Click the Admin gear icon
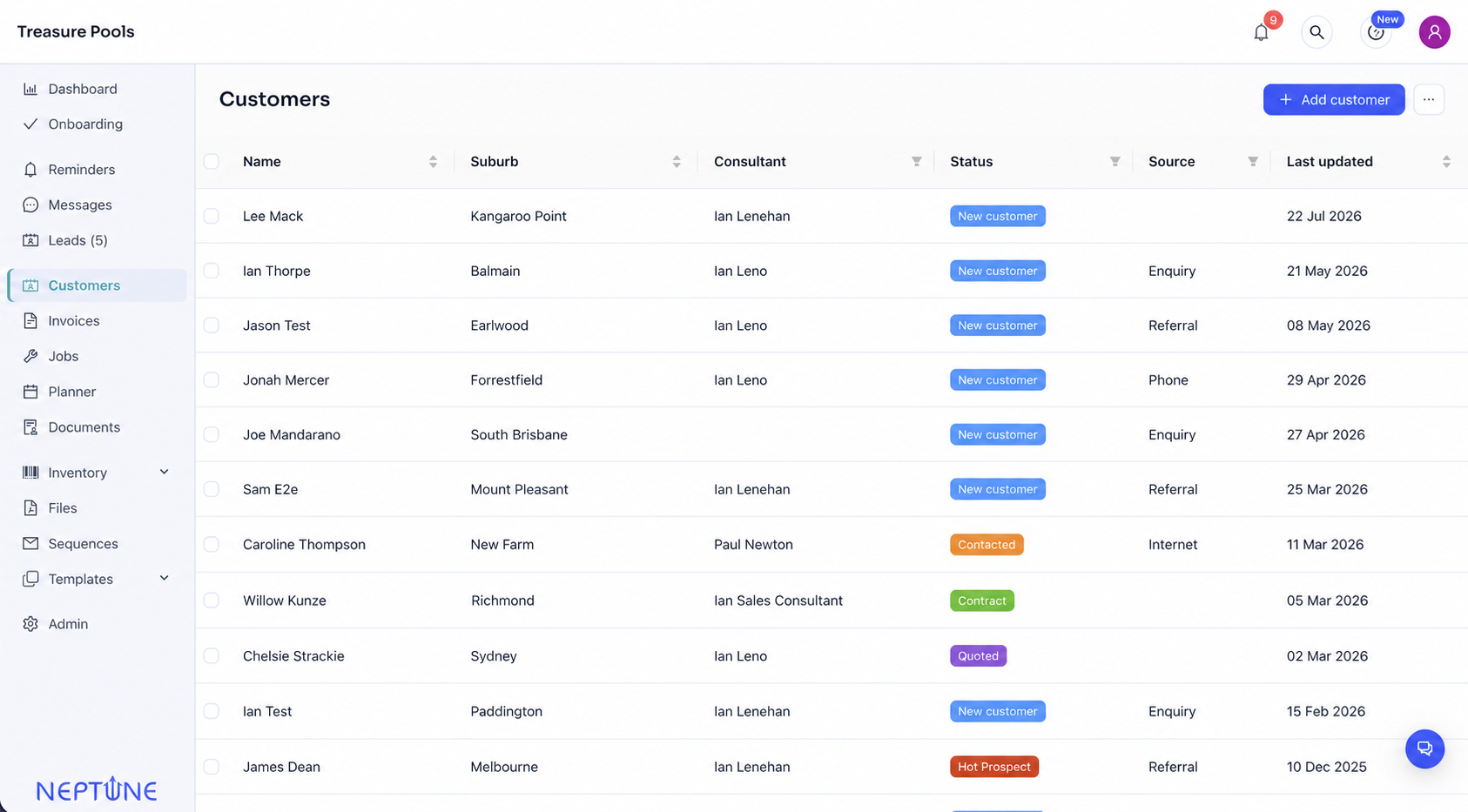This screenshot has height=812, width=1468. (30, 624)
